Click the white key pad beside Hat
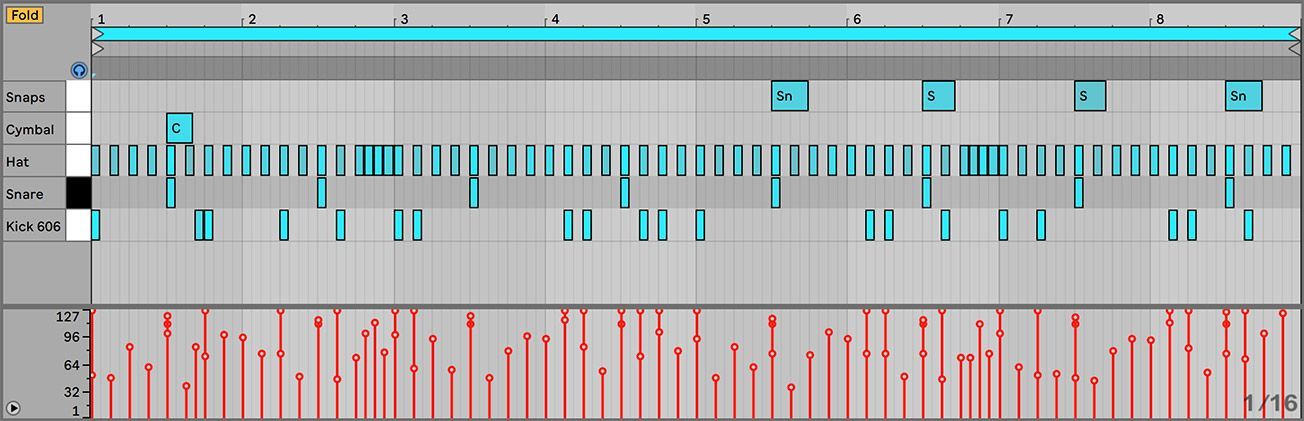The image size is (1304, 421). [78, 160]
